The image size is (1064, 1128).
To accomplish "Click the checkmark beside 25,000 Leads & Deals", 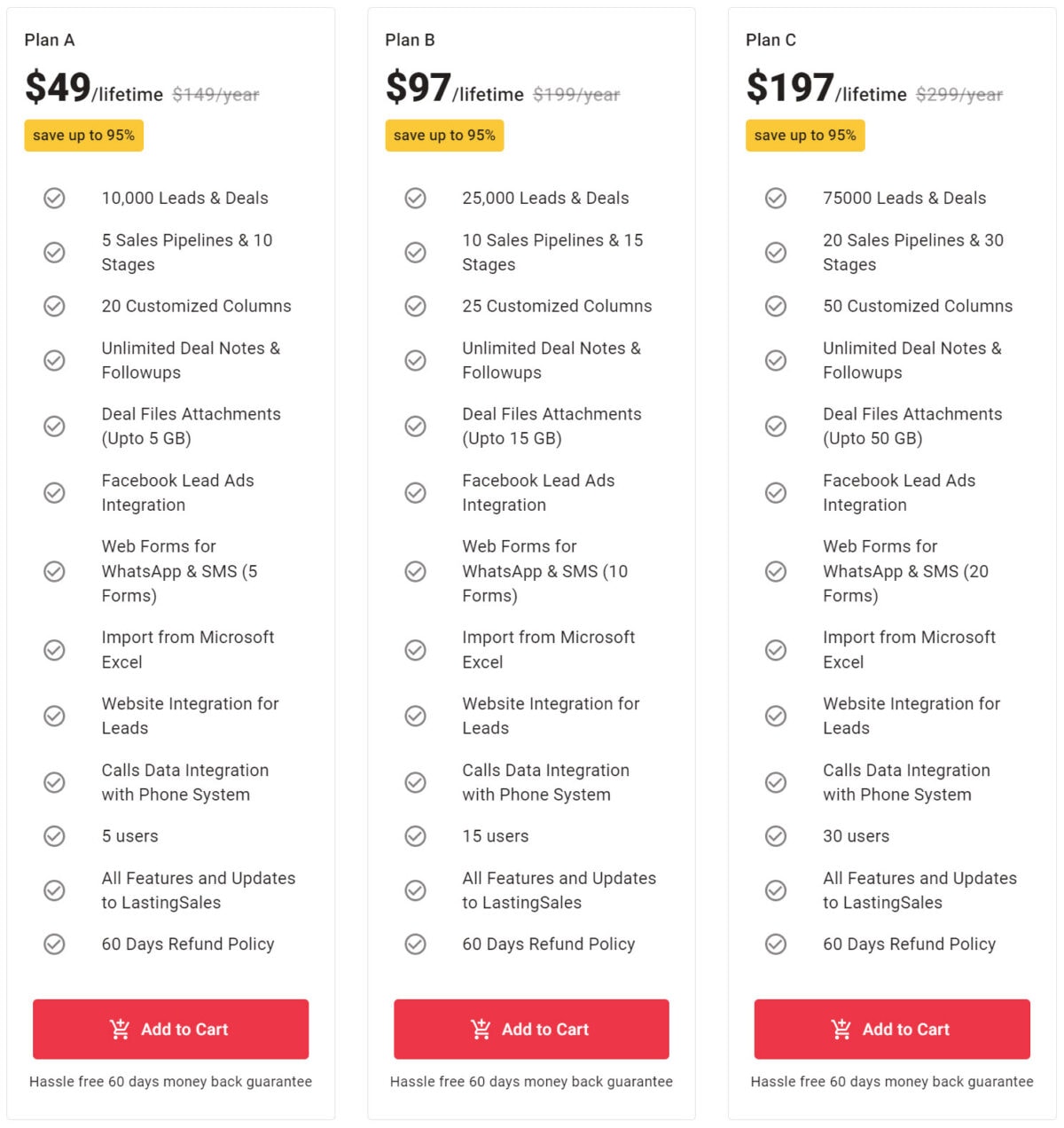I will [x=415, y=198].
